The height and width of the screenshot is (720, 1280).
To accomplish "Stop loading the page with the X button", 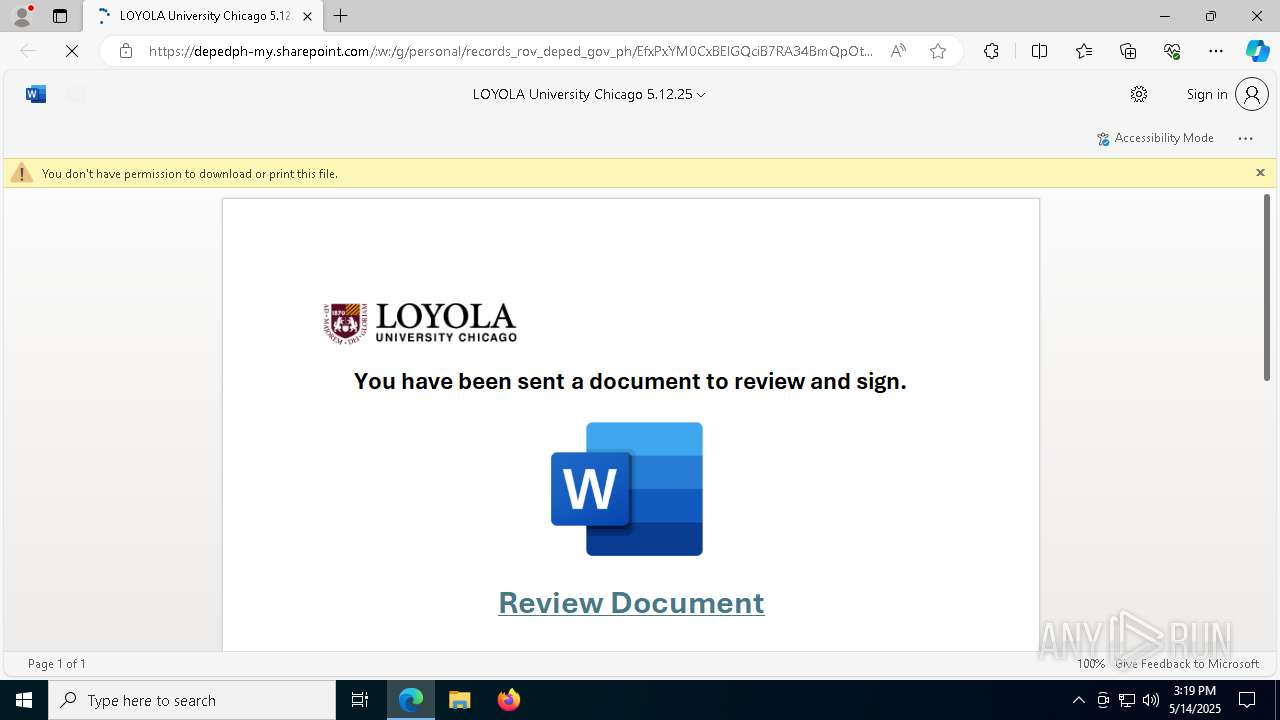I will pos(72,51).
